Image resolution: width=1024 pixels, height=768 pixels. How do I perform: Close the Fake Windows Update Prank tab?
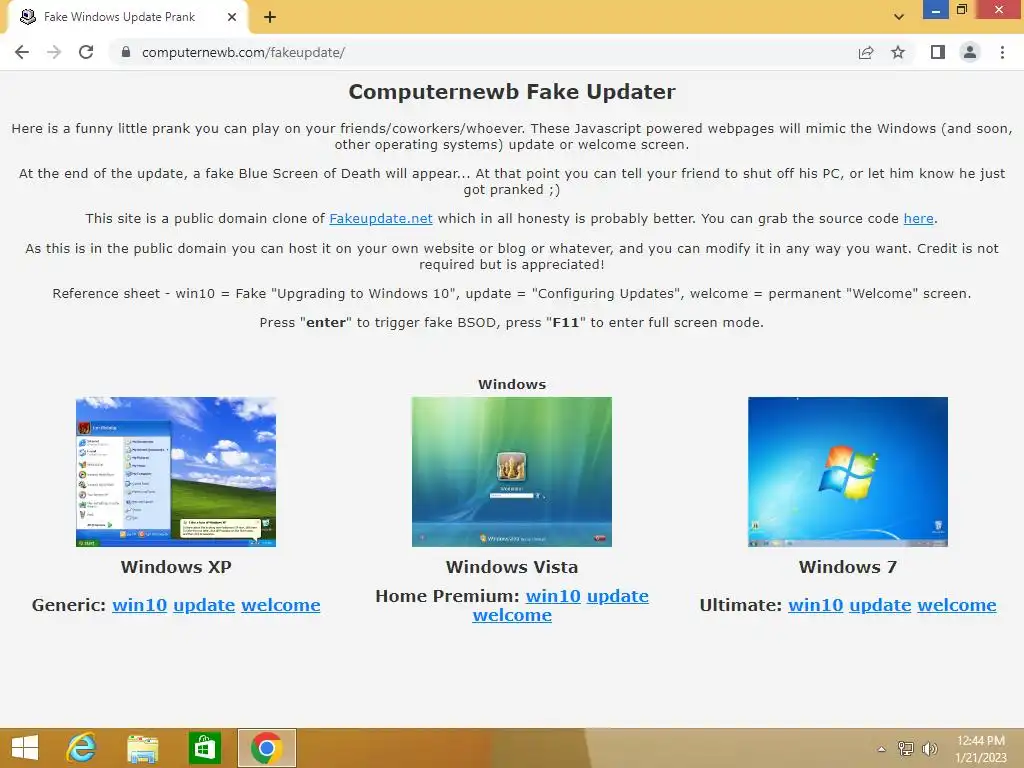coord(232,17)
